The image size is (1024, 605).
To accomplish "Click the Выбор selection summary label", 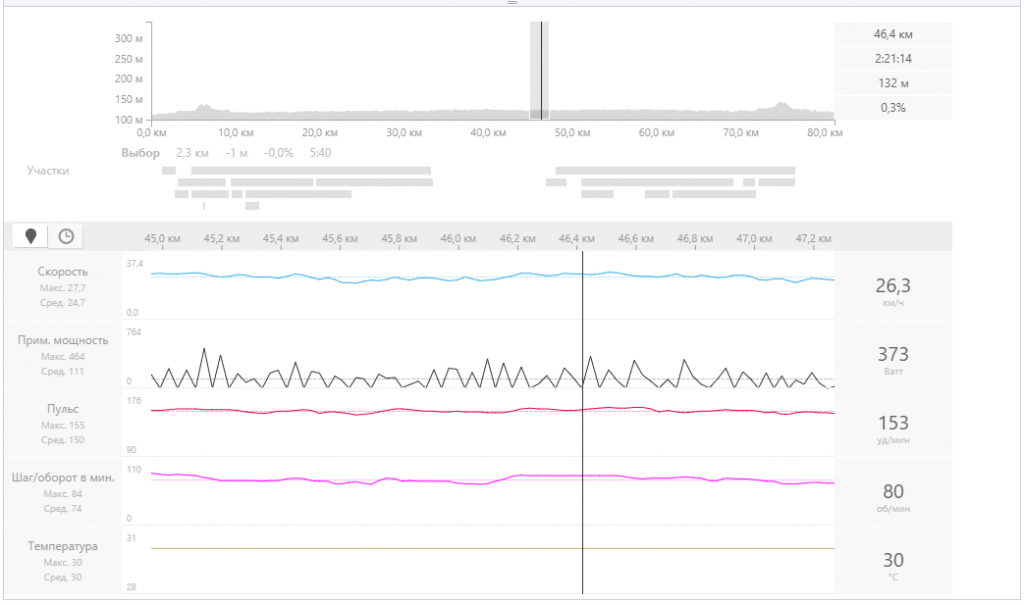I will tap(140, 153).
